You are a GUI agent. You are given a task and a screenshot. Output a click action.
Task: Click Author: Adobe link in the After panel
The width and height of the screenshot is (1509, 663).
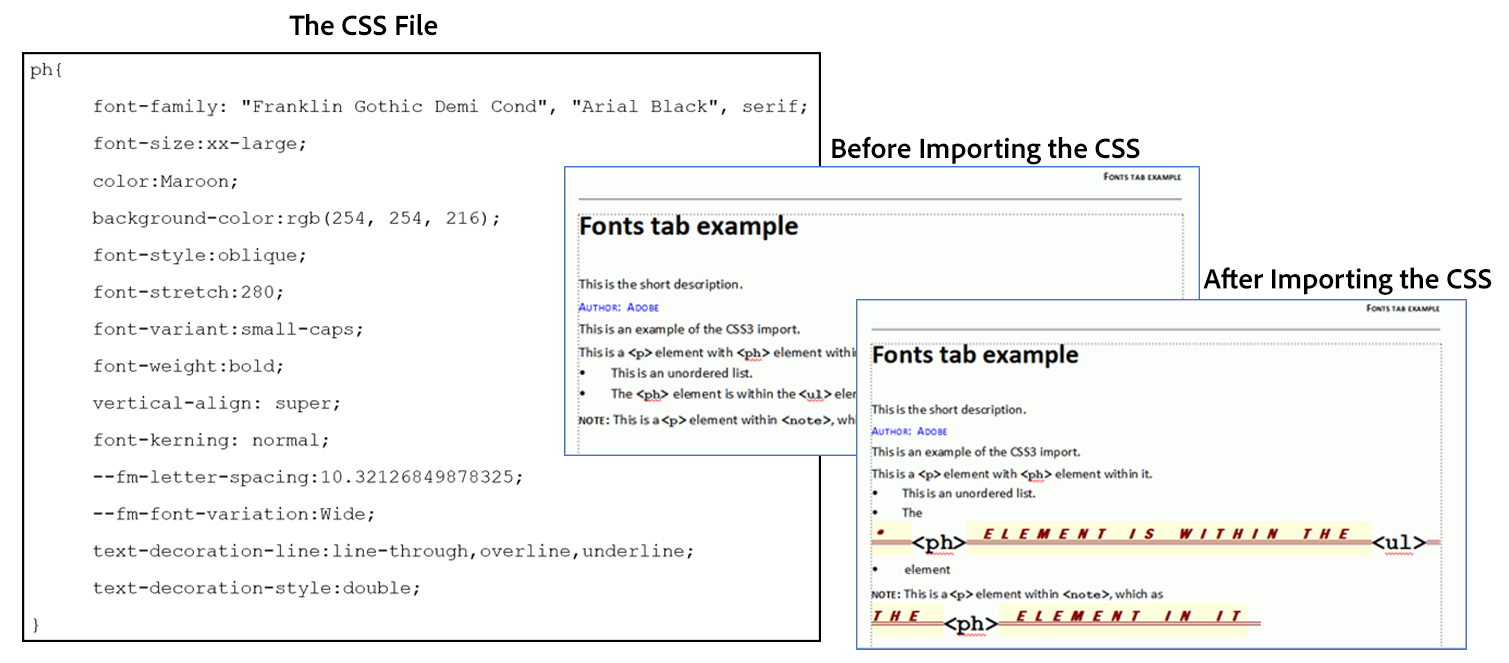coord(909,431)
